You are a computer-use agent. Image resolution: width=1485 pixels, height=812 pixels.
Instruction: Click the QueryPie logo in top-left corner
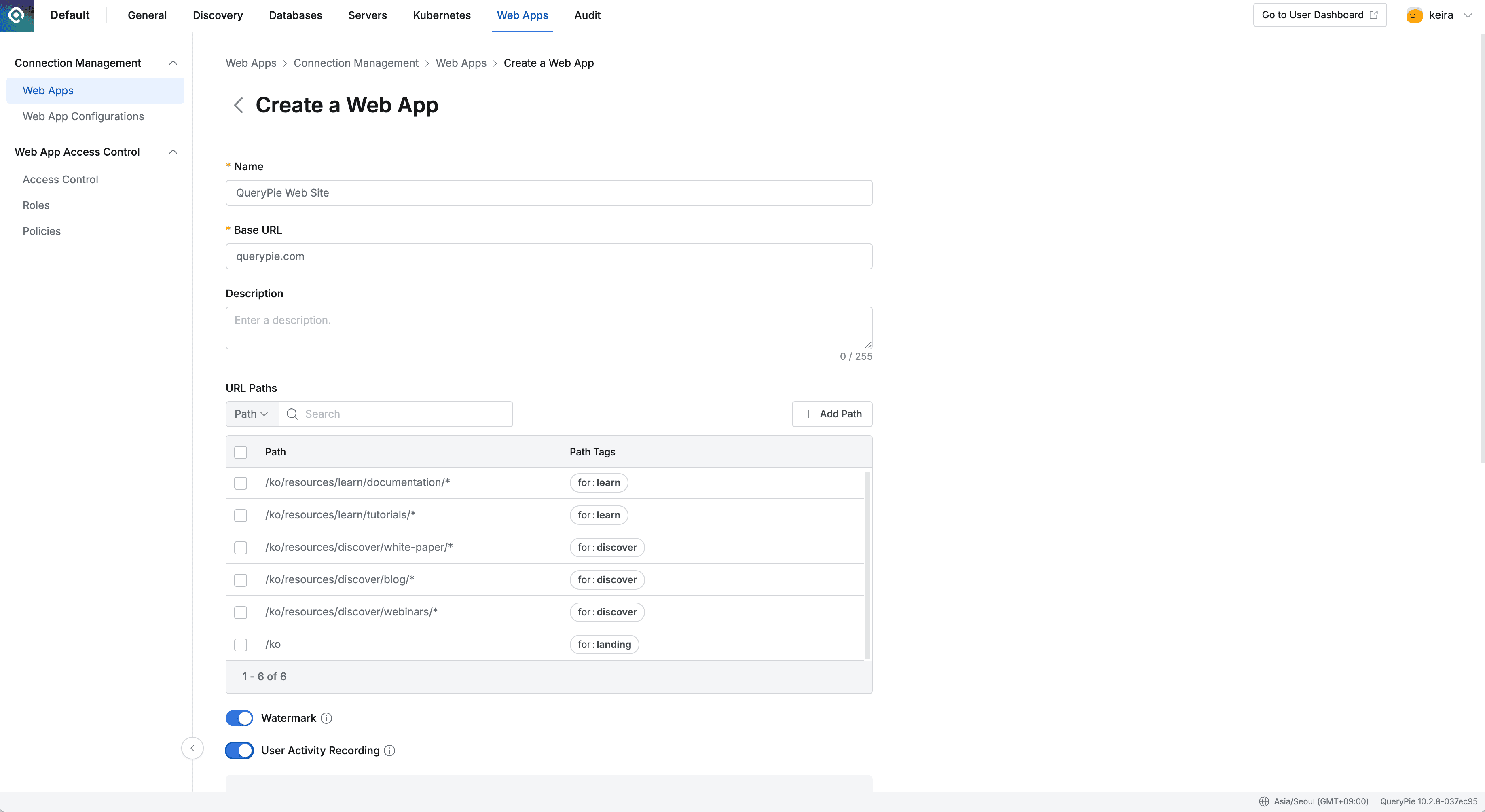(x=16, y=15)
